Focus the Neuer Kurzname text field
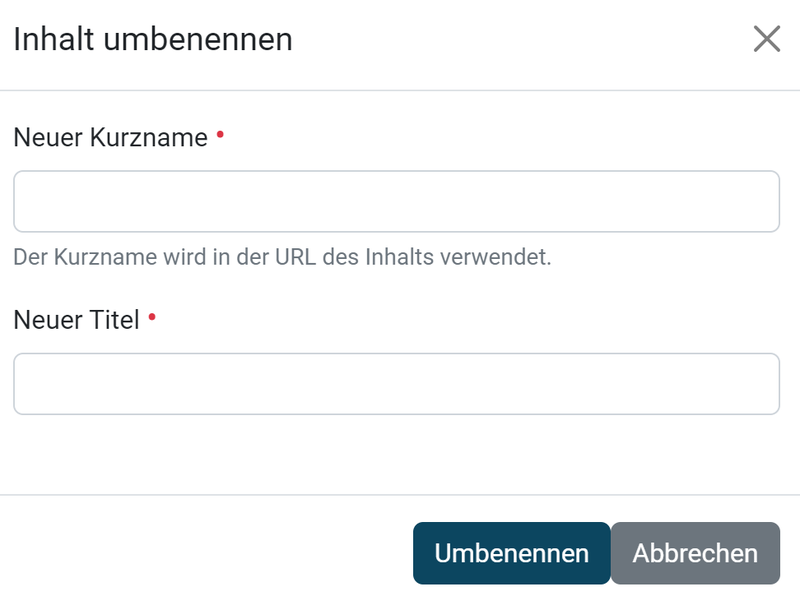The height and width of the screenshot is (596, 800). point(396,202)
